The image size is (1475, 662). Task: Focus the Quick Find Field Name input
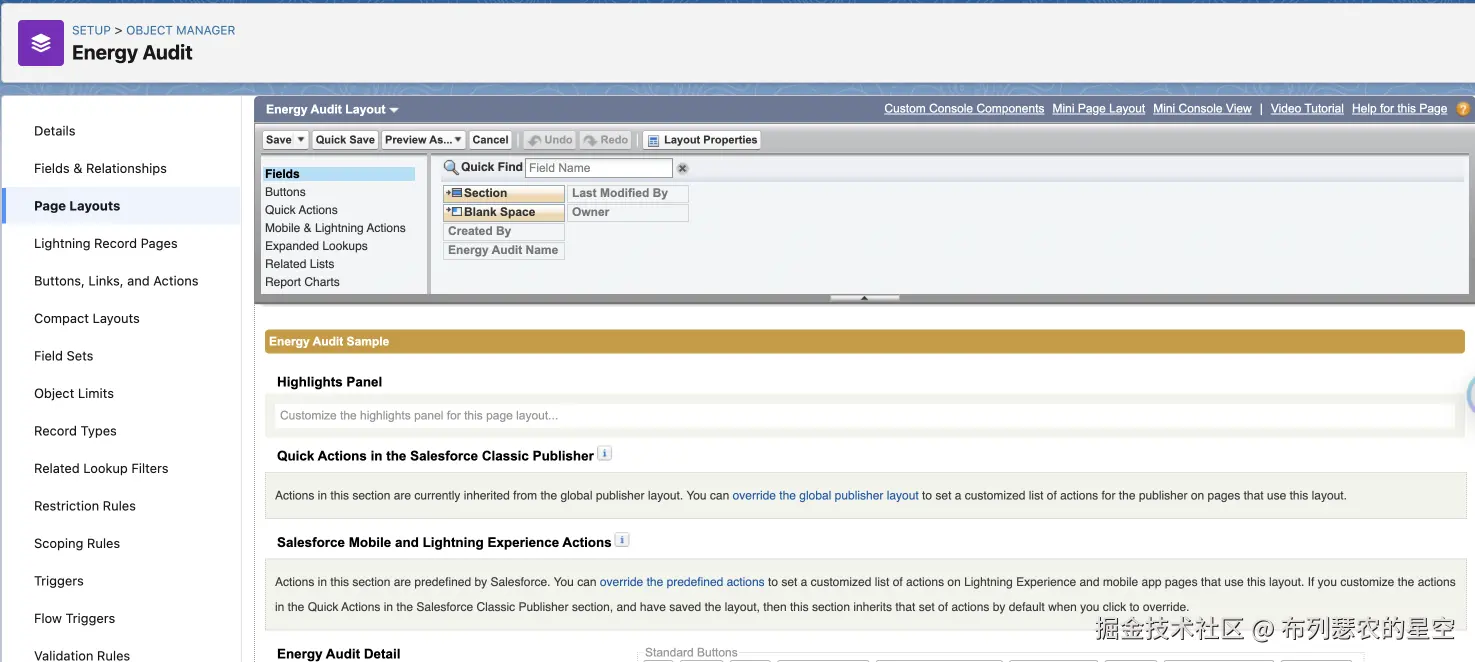click(599, 168)
